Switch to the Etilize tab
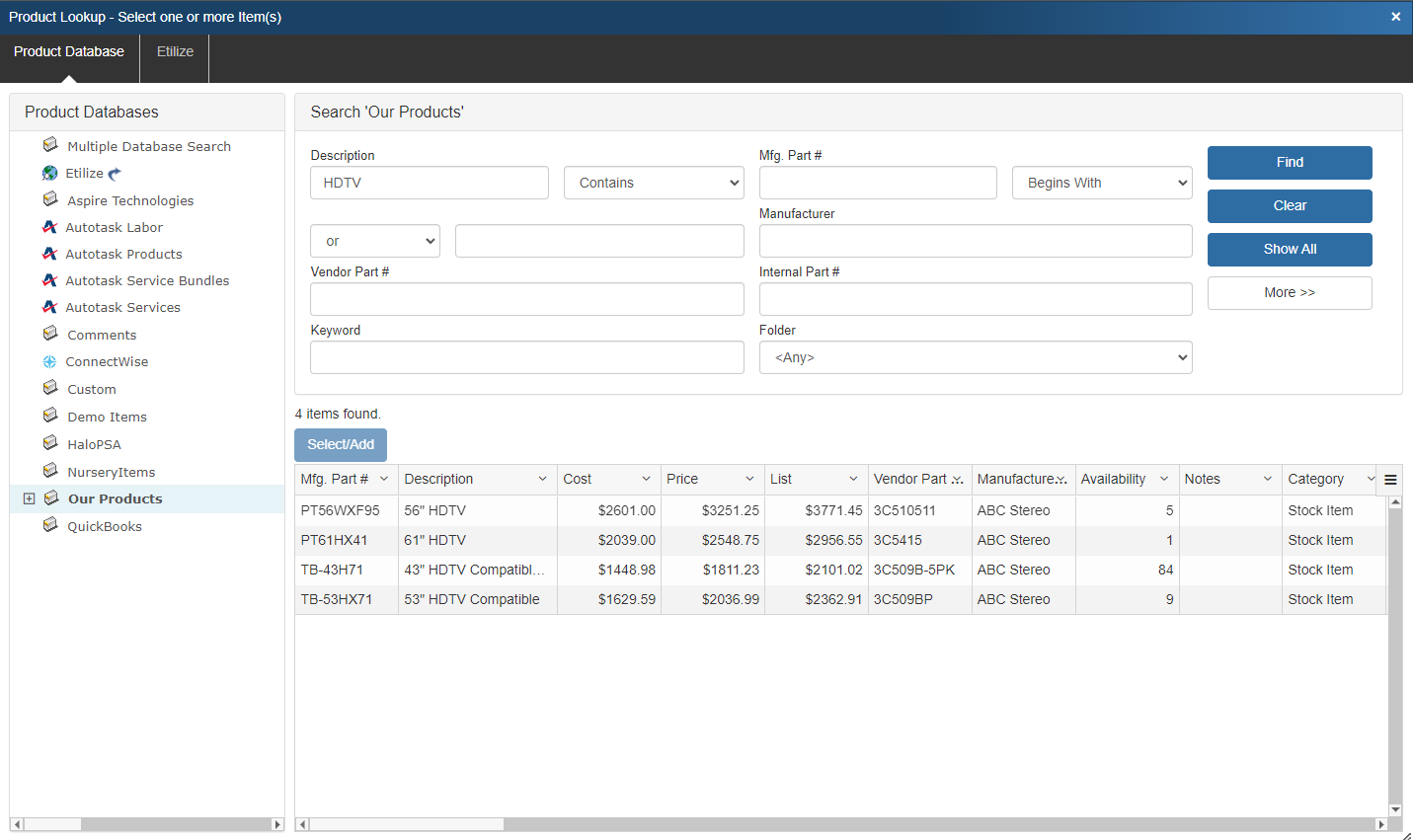The height and width of the screenshot is (840, 1413). [175, 51]
